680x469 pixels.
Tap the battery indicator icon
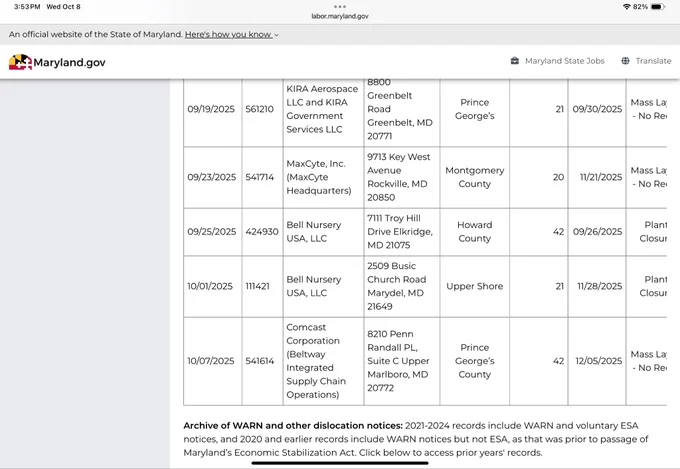pos(658,7)
